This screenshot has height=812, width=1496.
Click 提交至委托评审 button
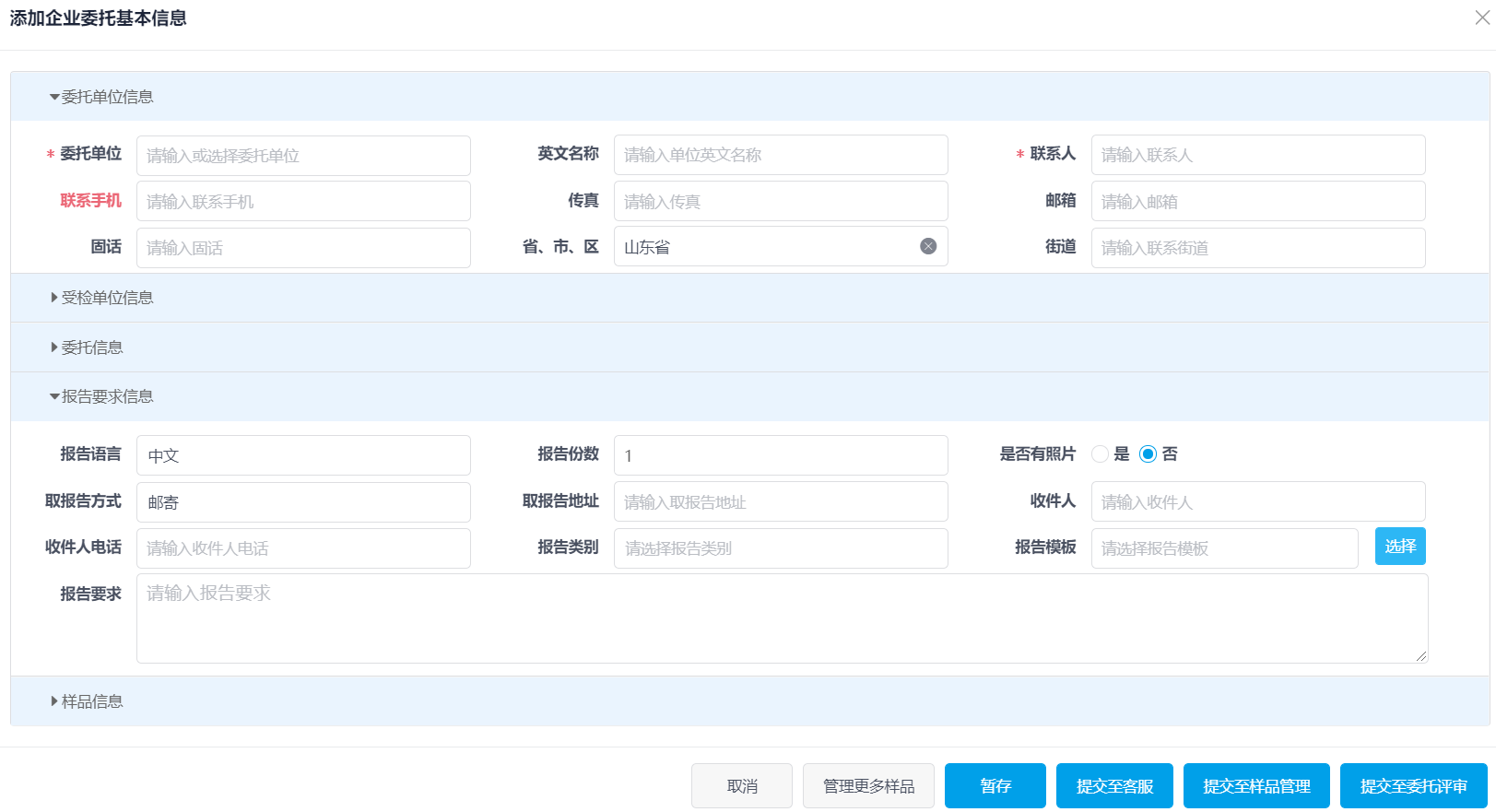tap(1414, 786)
